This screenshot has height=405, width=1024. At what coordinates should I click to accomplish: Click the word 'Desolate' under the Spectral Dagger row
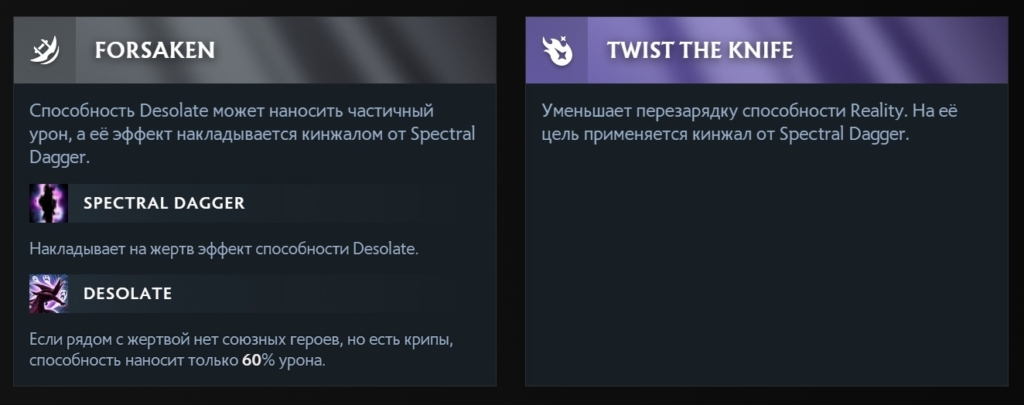tap(384, 248)
